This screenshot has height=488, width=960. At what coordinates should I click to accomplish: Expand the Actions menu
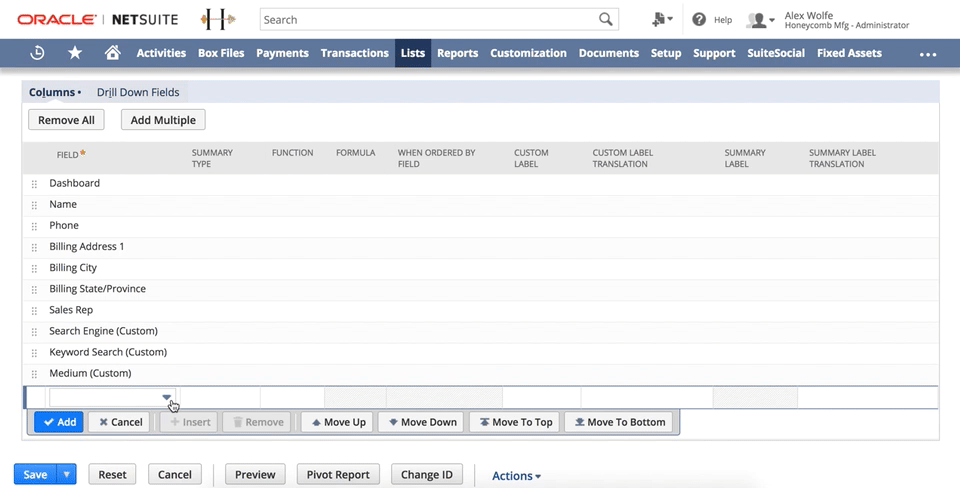[x=516, y=476]
